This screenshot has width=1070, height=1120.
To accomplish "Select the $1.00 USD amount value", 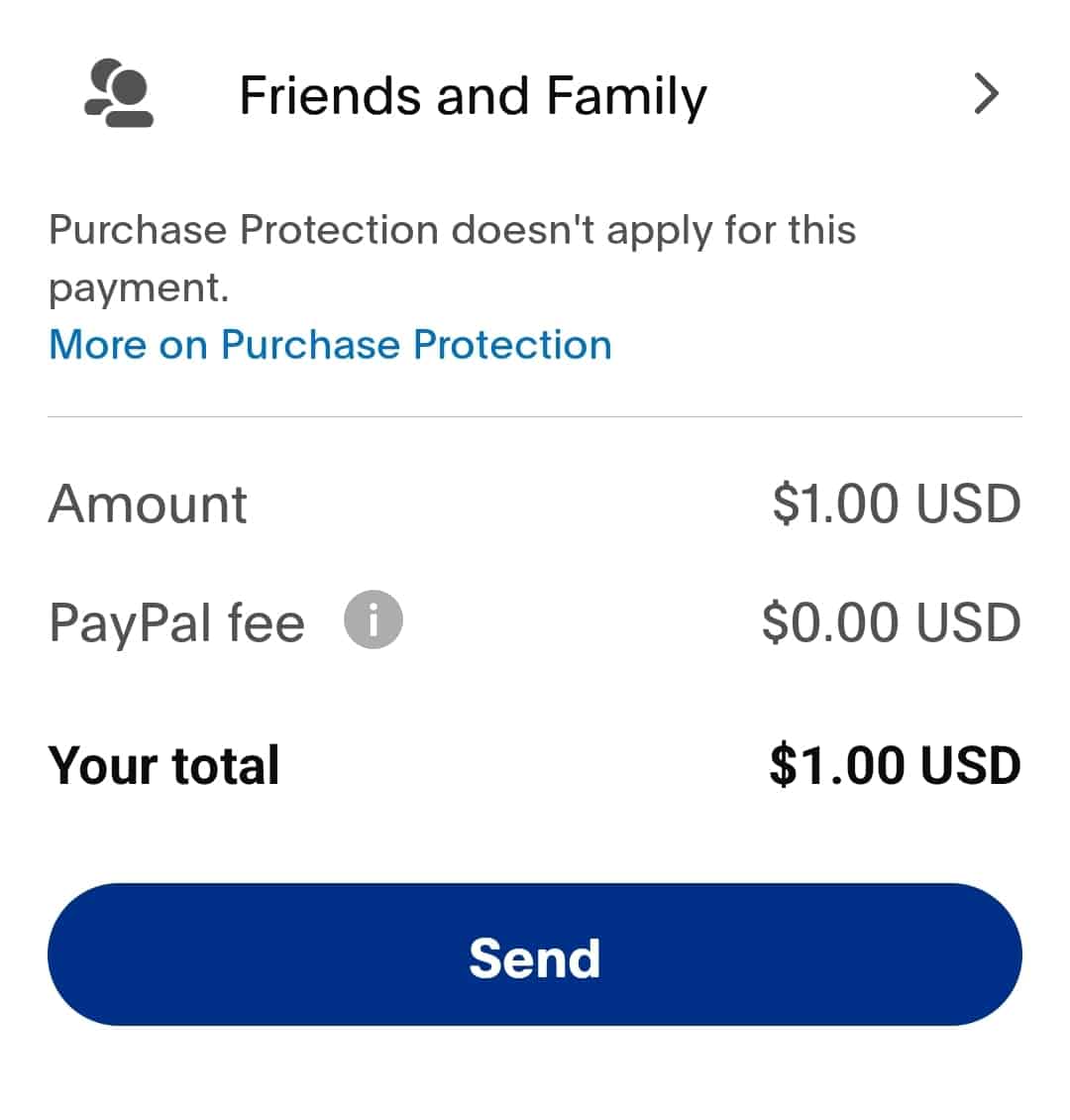I will (x=897, y=504).
